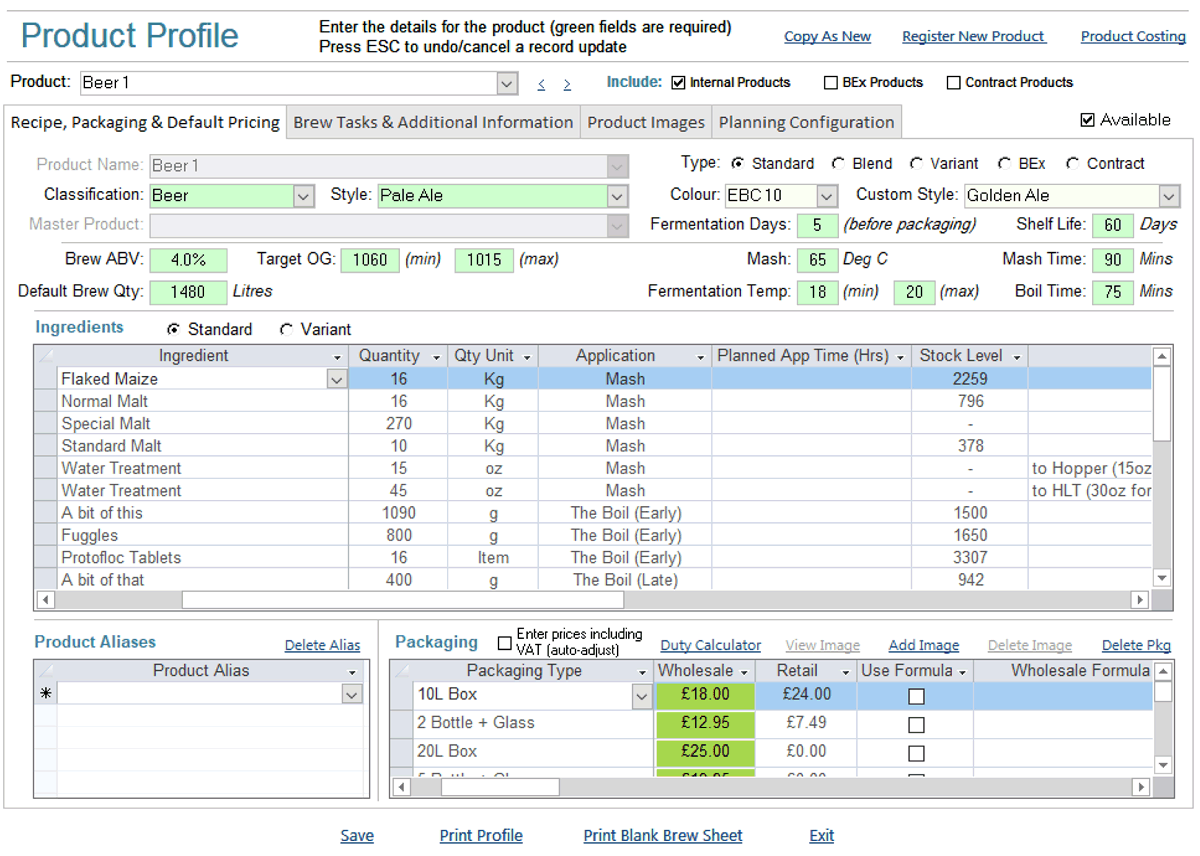Click the Duty Calculator link
1200x856 pixels.
(x=710, y=646)
